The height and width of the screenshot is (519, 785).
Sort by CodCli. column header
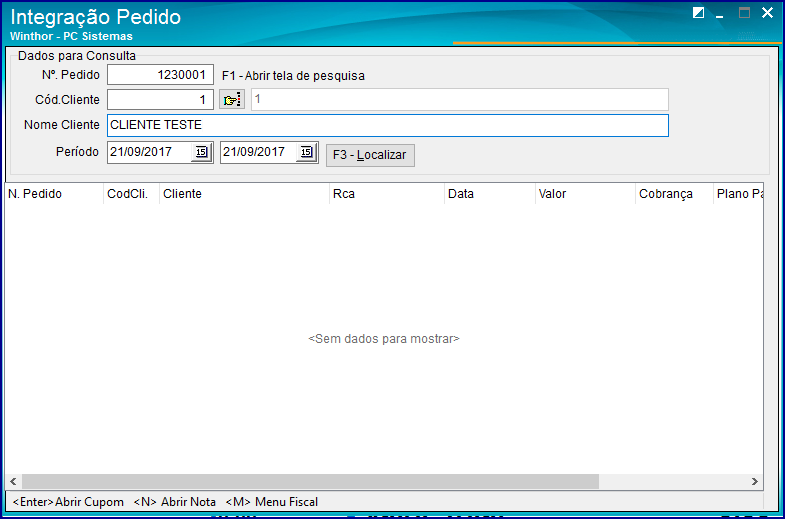(x=132, y=194)
